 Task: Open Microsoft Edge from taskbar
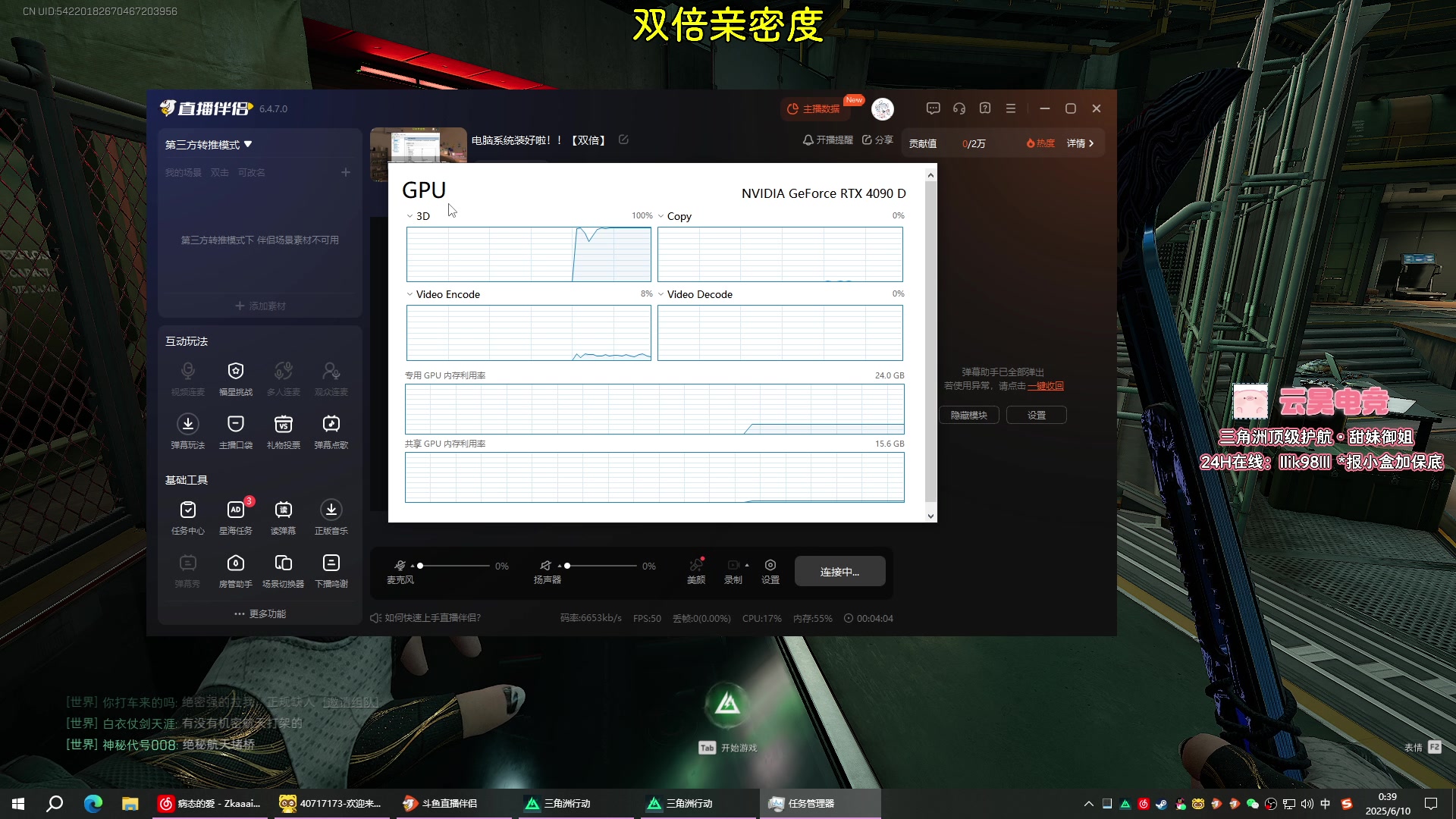[x=93, y=803]
